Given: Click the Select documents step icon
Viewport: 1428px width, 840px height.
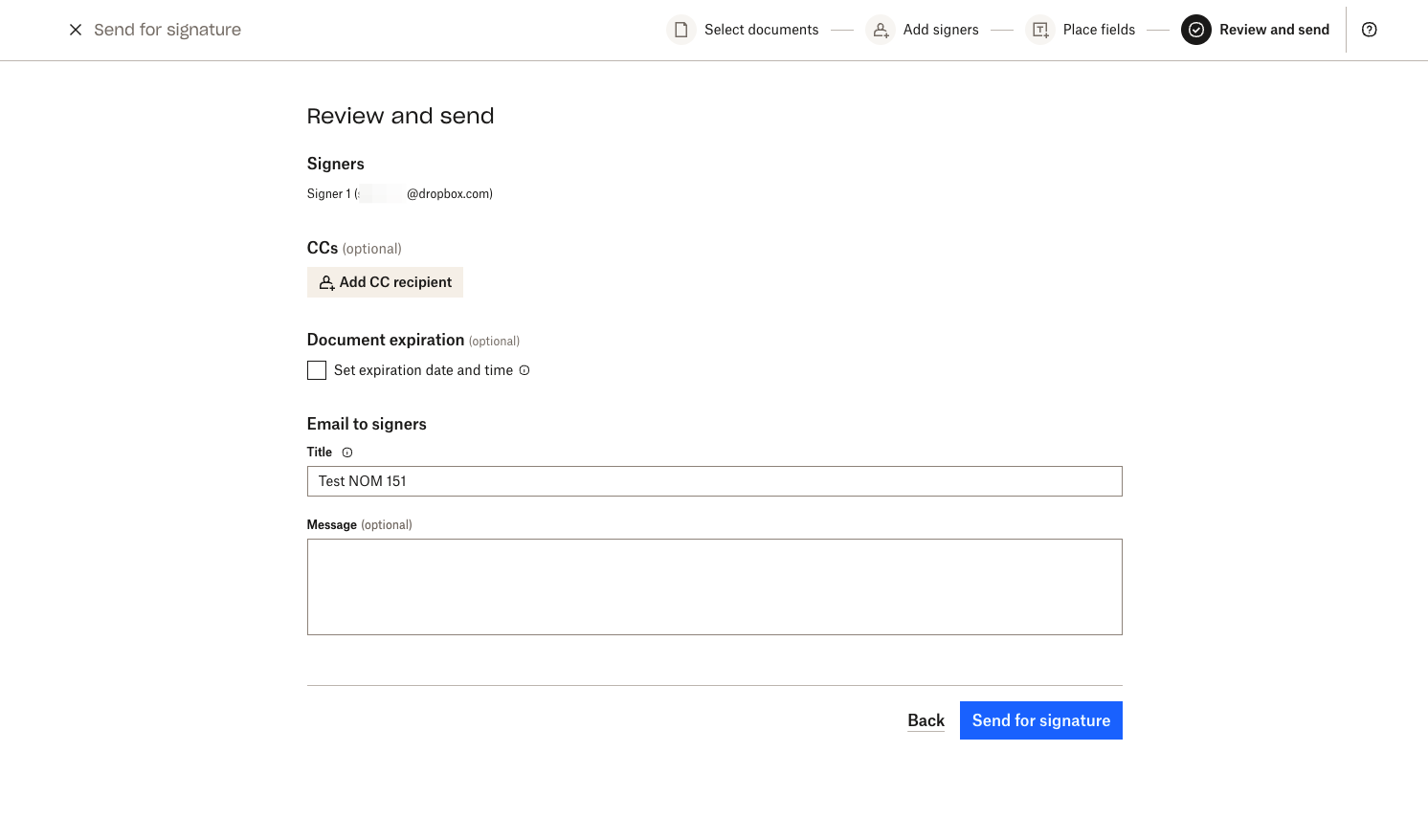Looking at the screenshot, I should (681, 30).
